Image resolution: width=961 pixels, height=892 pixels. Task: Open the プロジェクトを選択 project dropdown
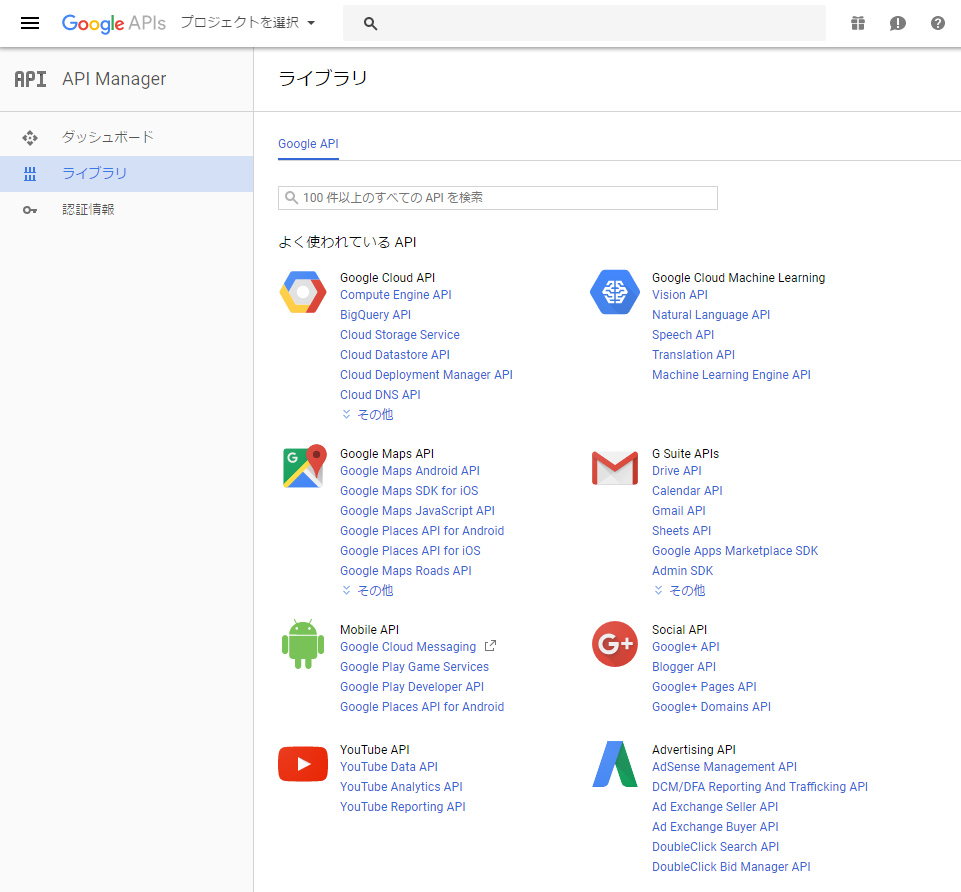pos(248,23)
